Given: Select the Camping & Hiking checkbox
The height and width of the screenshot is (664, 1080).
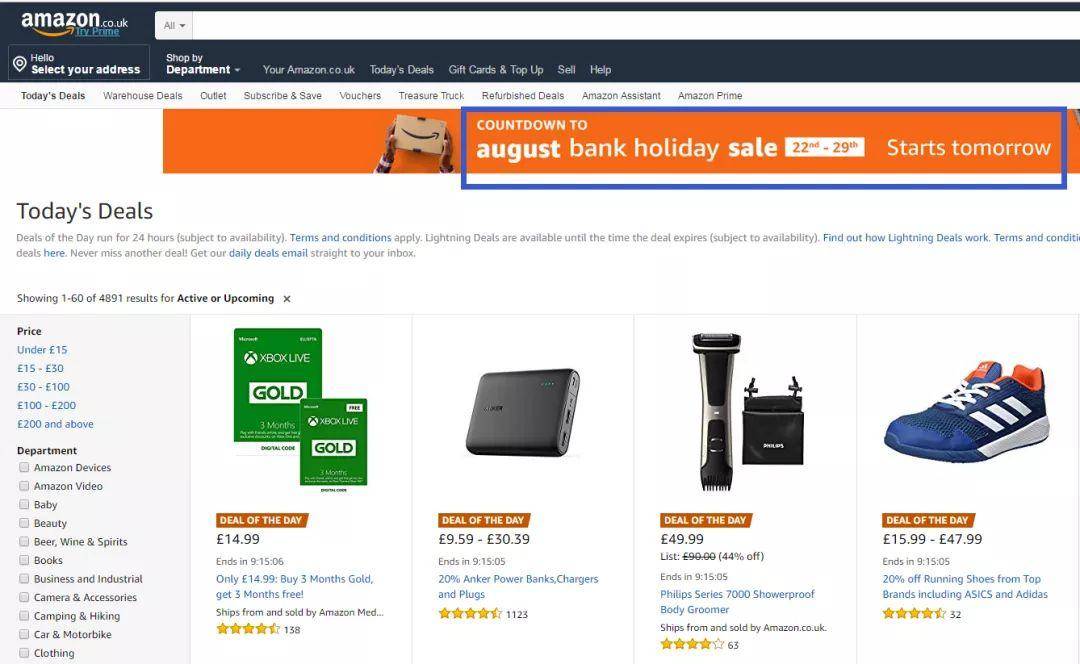Looking at the screenshot, I should (x=24, y=616).
